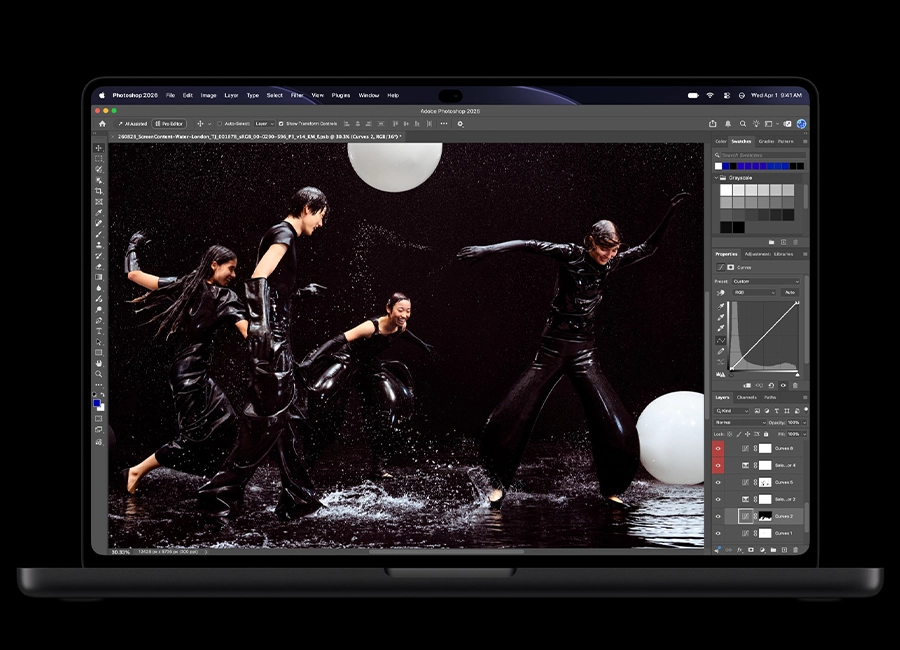Open the Kind filter dropdown in Layers
The image size is (900, 650).
click(x=732, y=411)
